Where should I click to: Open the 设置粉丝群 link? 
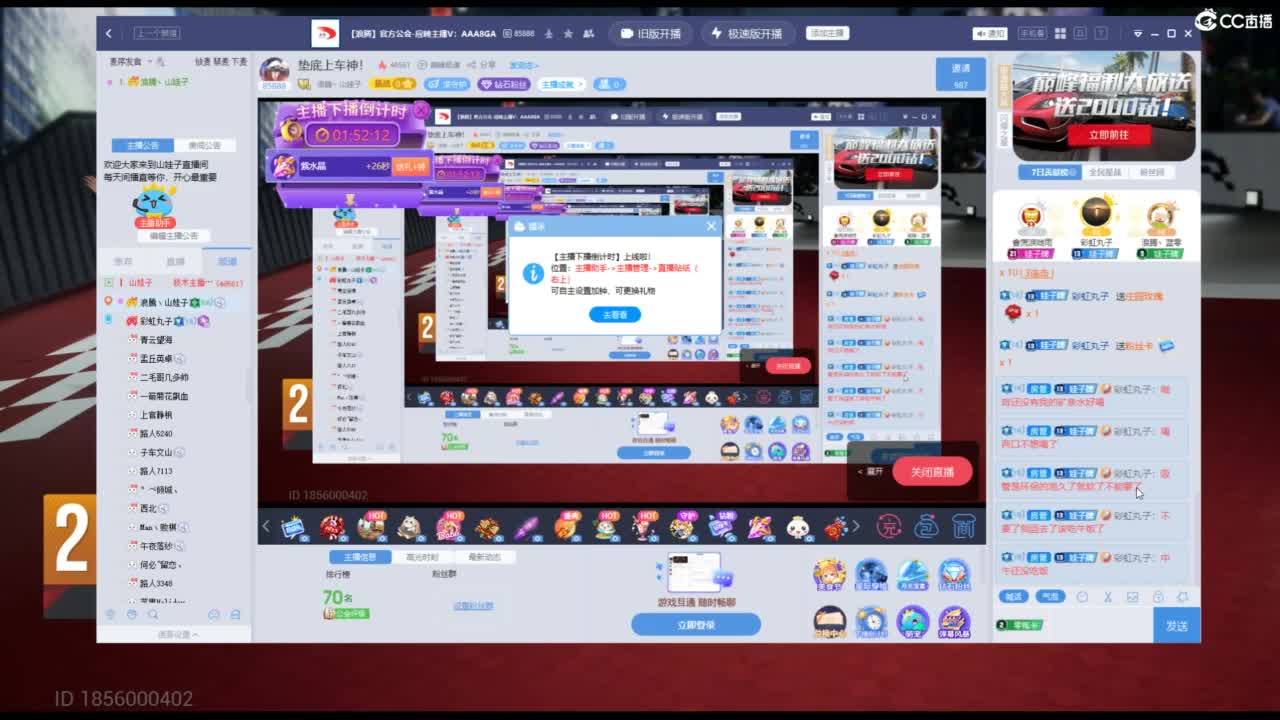[473, 606]
